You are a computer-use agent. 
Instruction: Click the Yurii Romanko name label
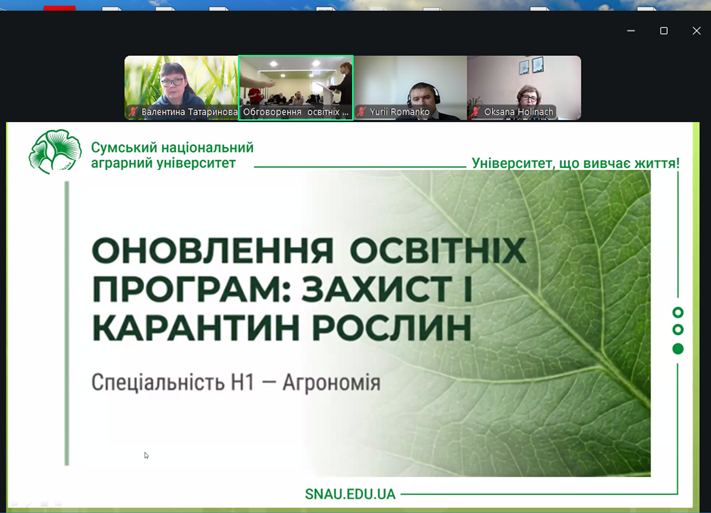pos(399,113)
